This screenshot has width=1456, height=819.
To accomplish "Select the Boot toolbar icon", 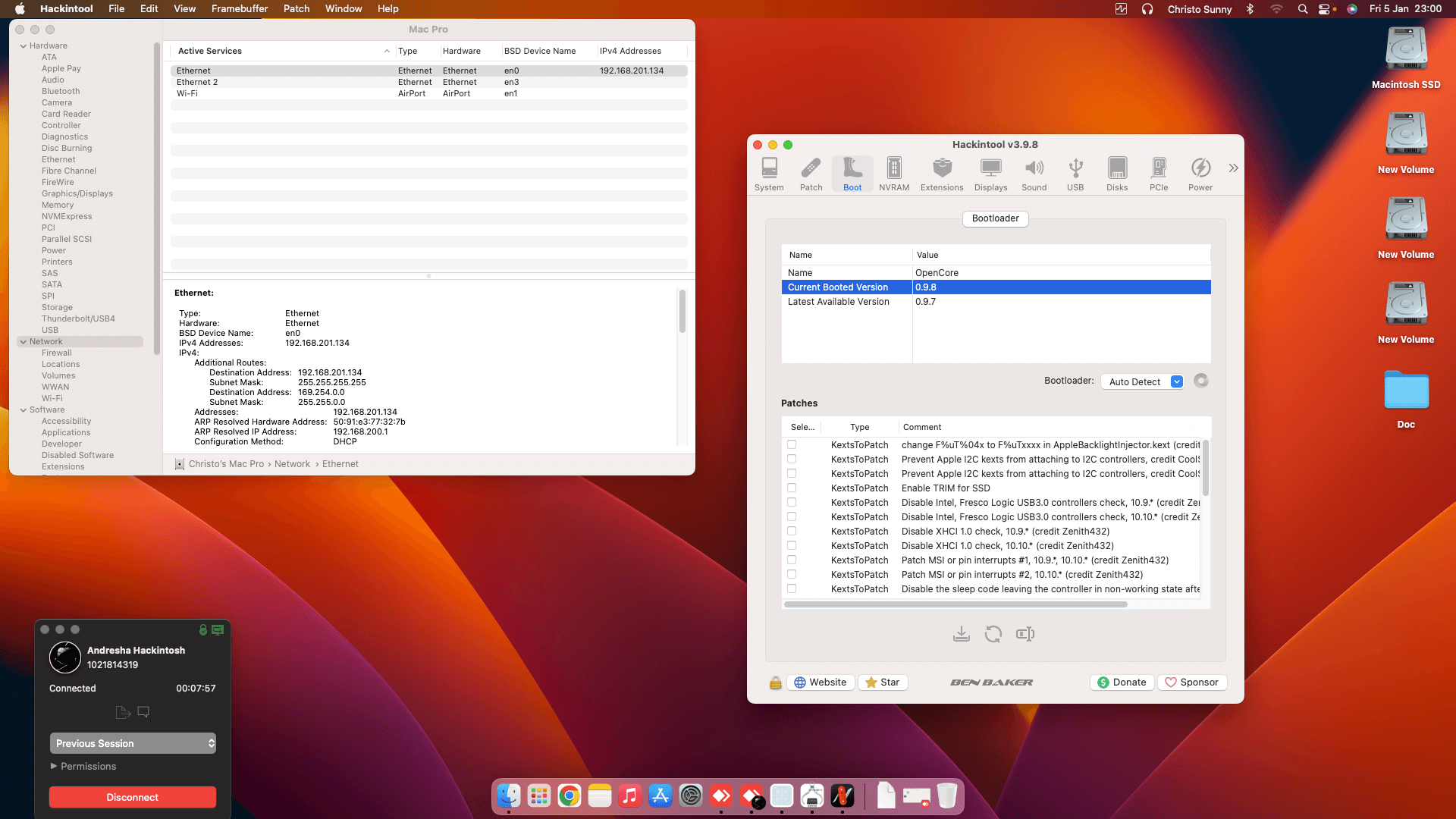I will (852, 174).
